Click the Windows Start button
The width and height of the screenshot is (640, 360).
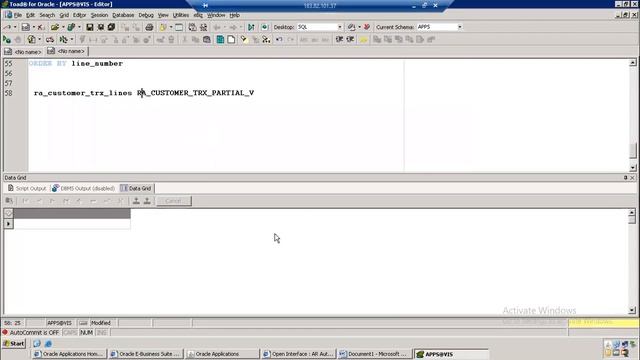pyautogui.click(x=14, y=344)
